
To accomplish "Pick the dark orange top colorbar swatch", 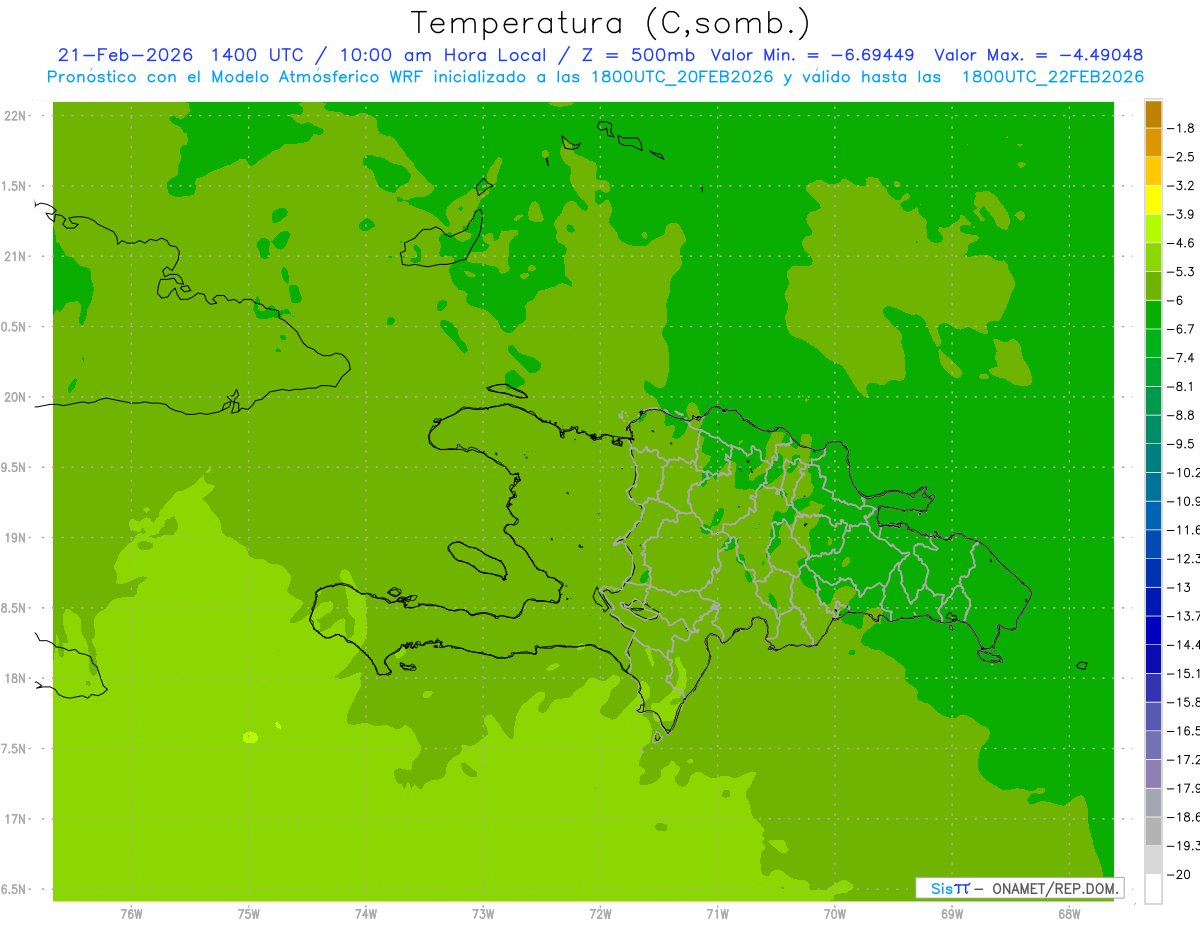I will (x=1153, y=114).
